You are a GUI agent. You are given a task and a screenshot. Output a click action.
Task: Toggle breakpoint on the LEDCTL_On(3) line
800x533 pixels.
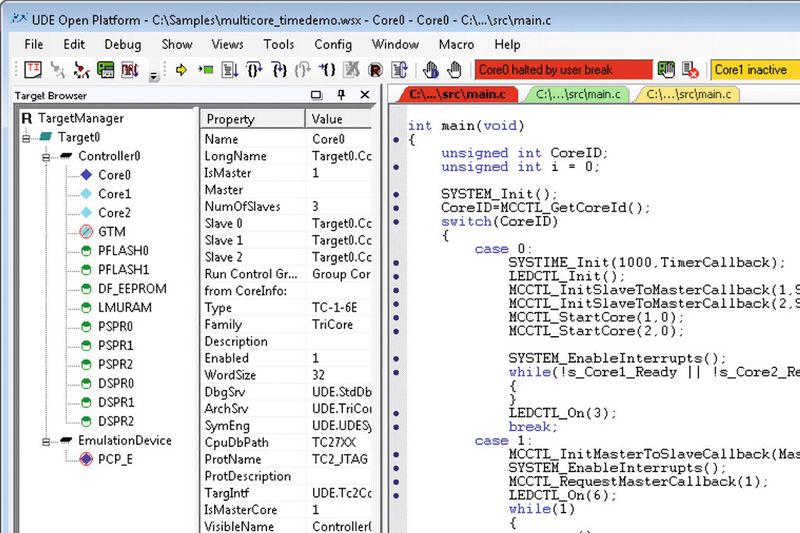click(x=396, y=413)
